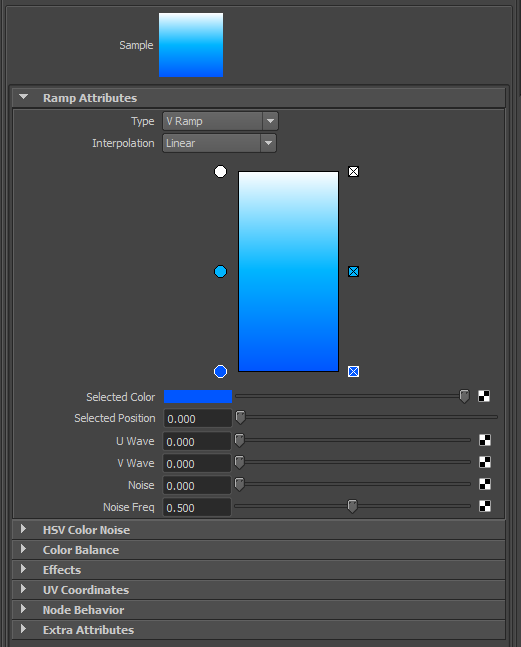The image size is (521, 647).
Task: Click the Noise Freq label
Action: click(129, 507)
